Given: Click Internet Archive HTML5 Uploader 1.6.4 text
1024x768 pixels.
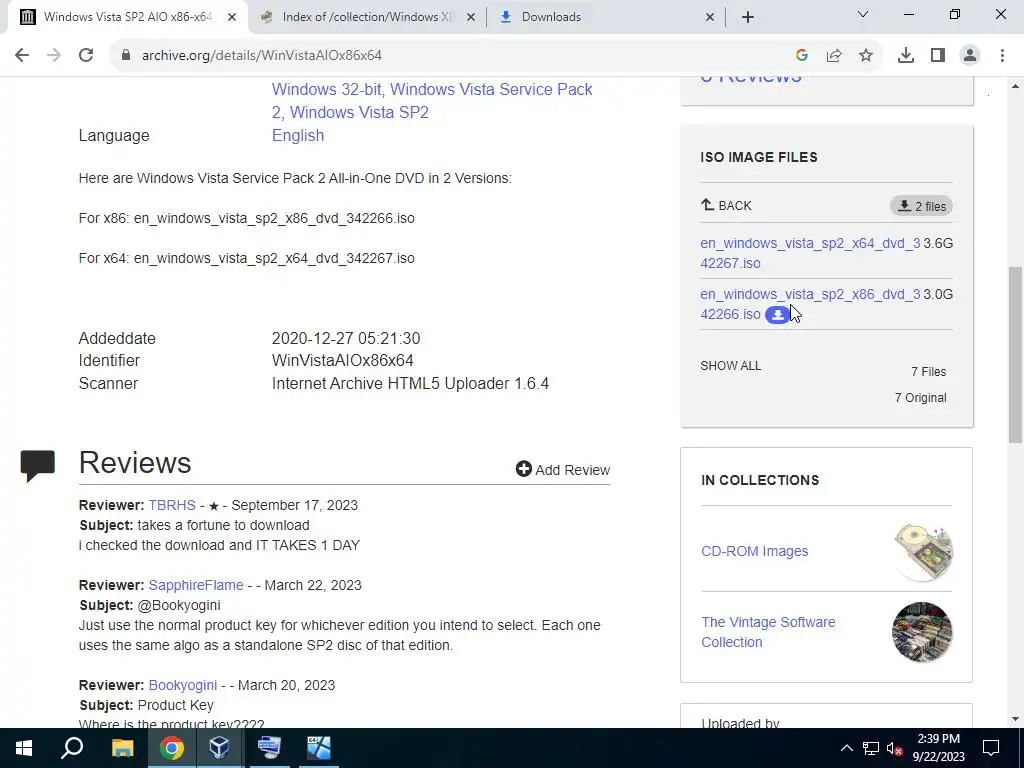Looking at the screenshot, I should point(410,383).
